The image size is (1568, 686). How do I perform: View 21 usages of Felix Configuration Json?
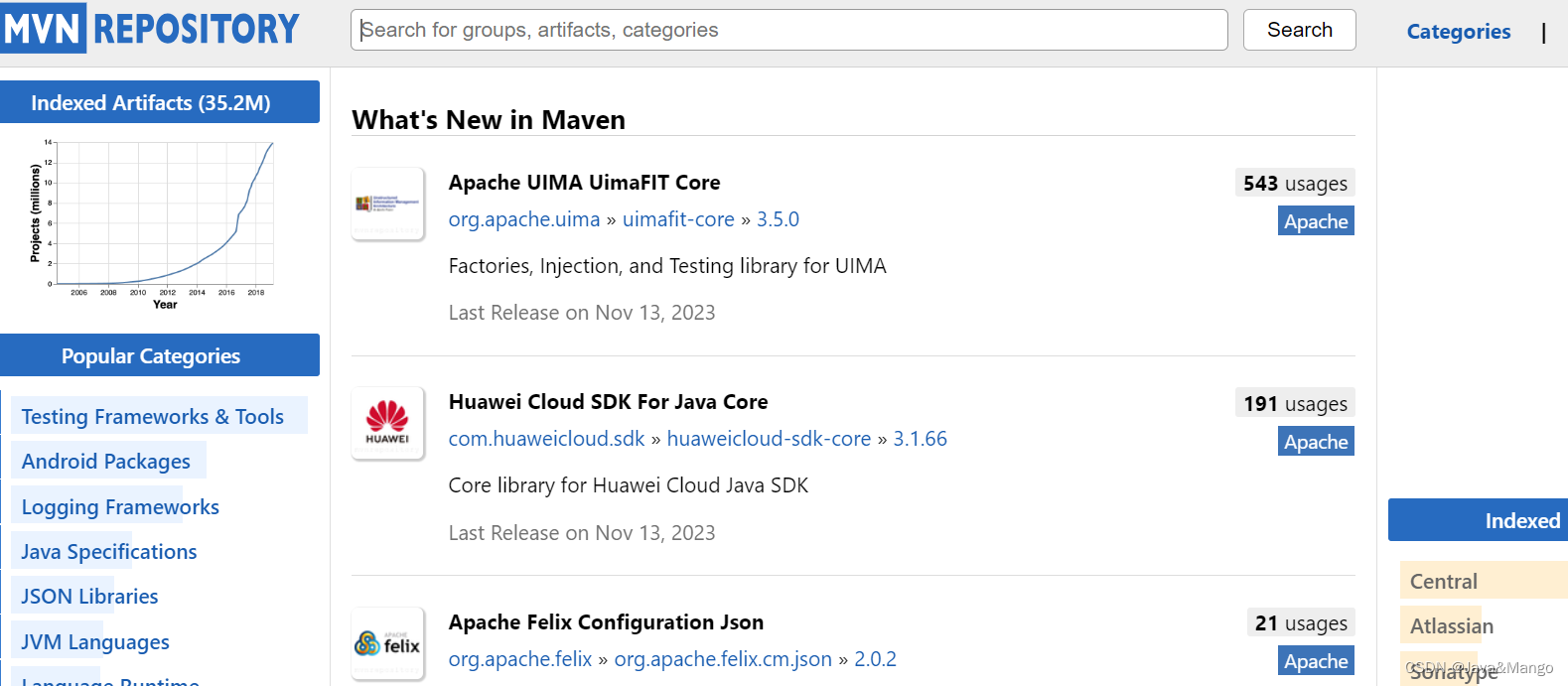(1301, 622)
